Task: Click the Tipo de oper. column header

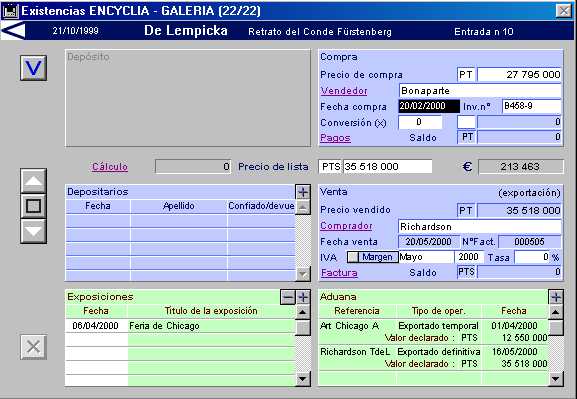Action: click(438, 311)
